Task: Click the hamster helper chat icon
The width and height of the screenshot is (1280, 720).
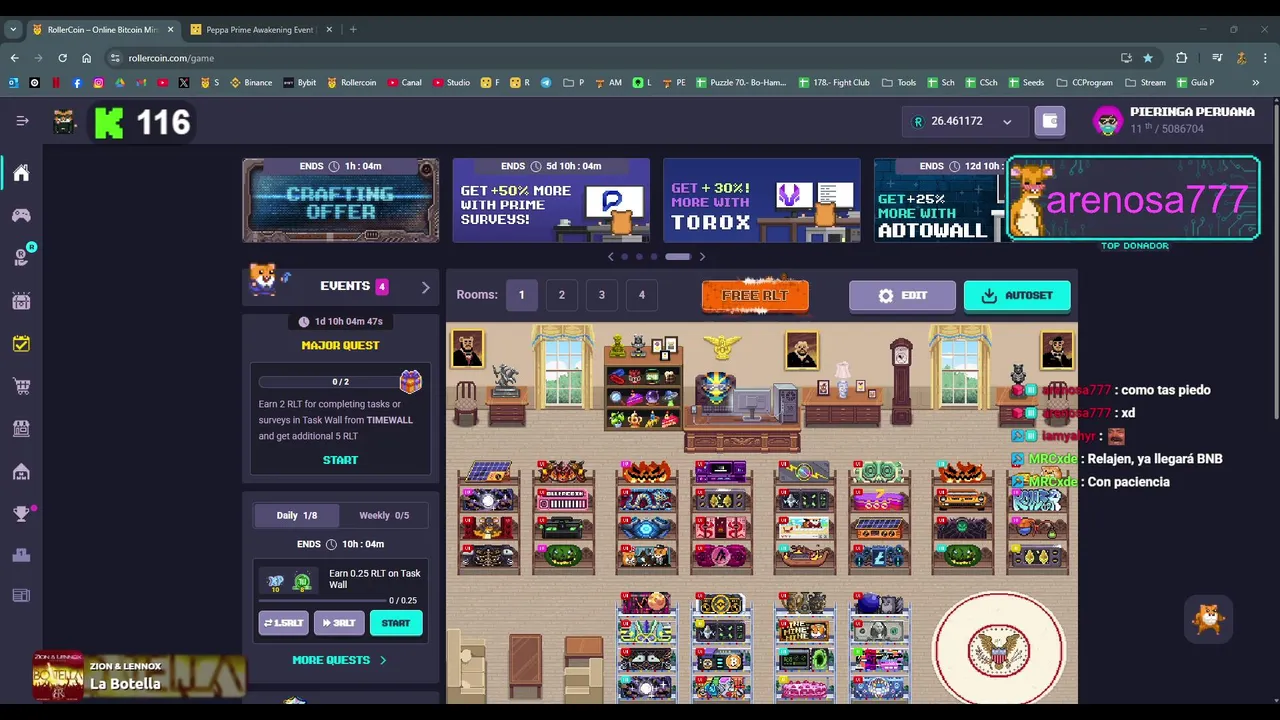Action: 1209,620
